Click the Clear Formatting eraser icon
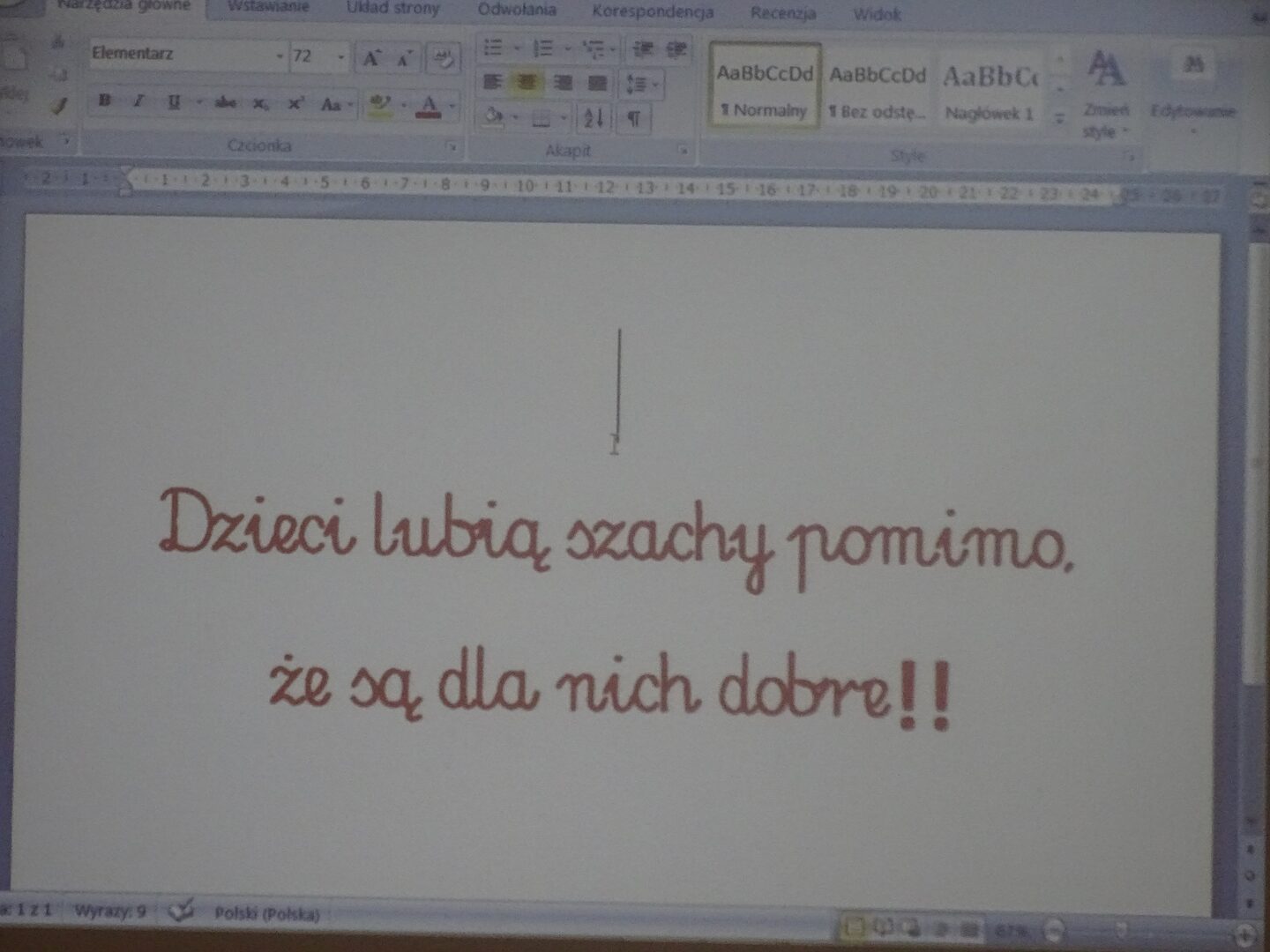 point(443,59)
